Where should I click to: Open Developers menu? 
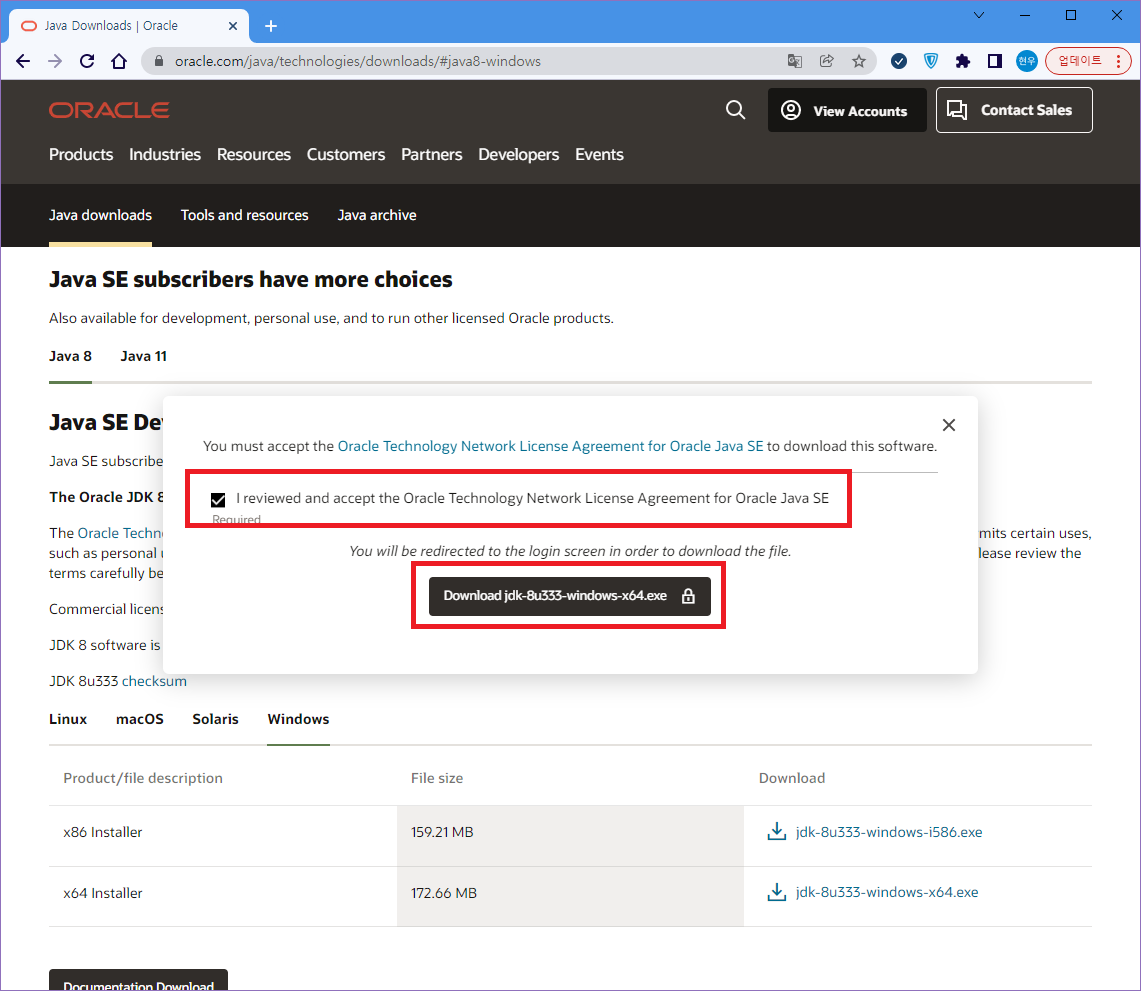pyautogui.click(x=518, y=154)
